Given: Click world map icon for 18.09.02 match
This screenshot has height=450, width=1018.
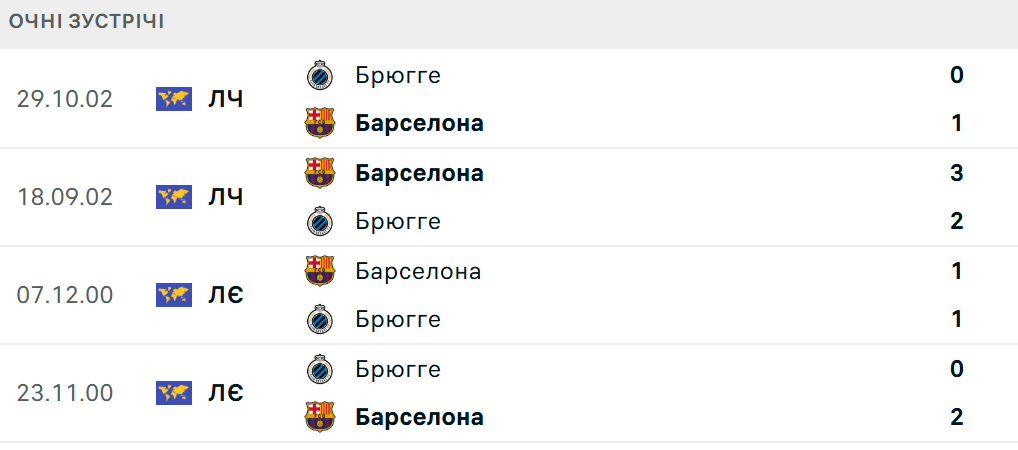Looking at the screenshot, I should [174, 197].
